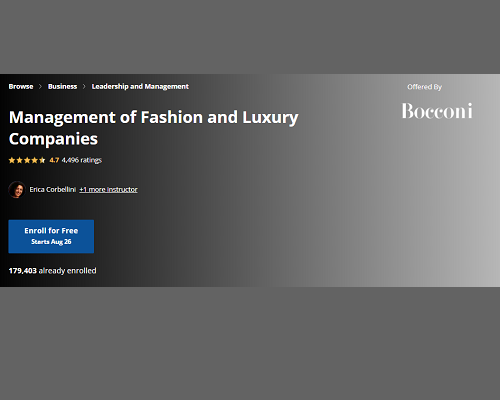Show the +1 more instructor link
Image resolution: width=500 pixels, height=400 pixels.
click(108, 190)
